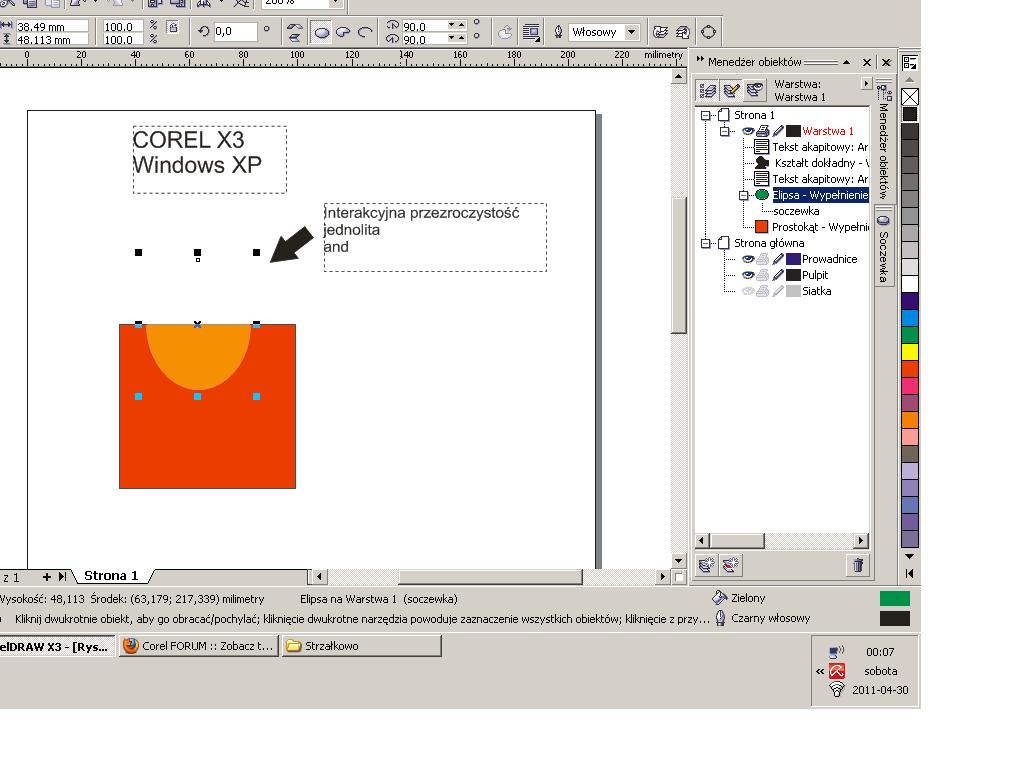Toggle visibility eye of Siatka layer
This screenshot has height=768, width=1024.
coord(747,292)
